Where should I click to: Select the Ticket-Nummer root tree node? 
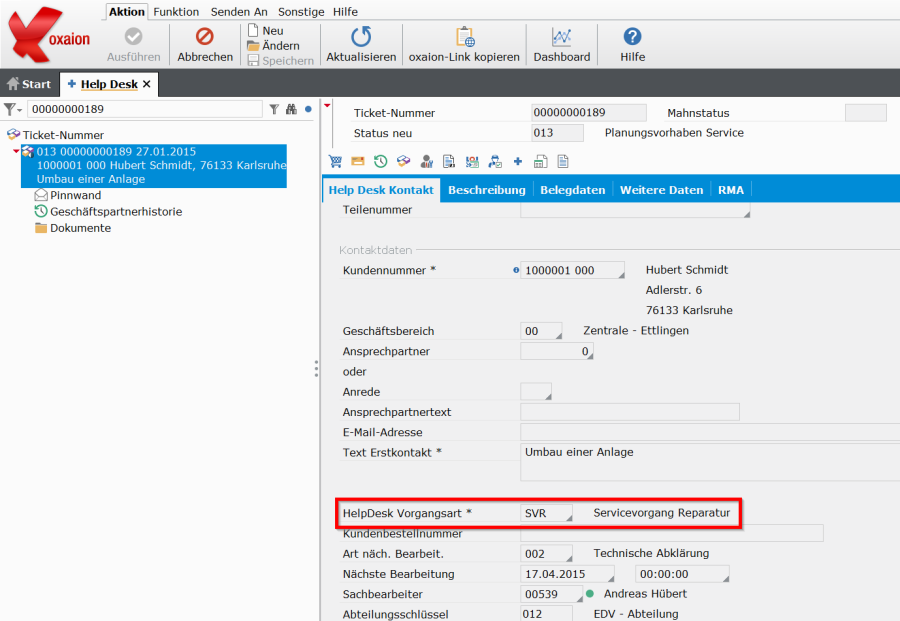(x=56, y=135)
